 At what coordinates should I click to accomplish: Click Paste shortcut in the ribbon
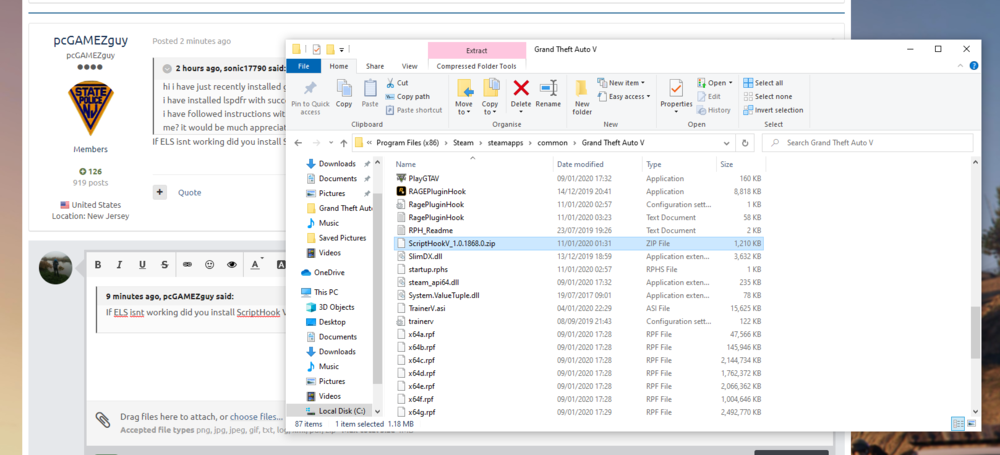413,110
